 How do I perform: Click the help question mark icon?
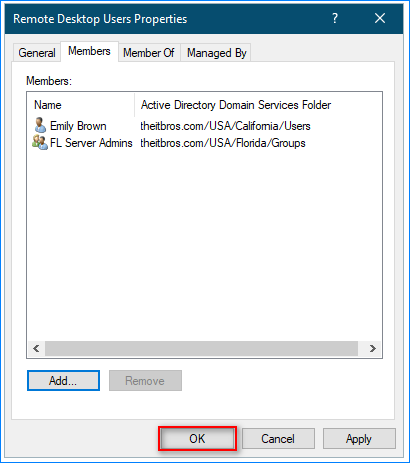click(335, 18)
